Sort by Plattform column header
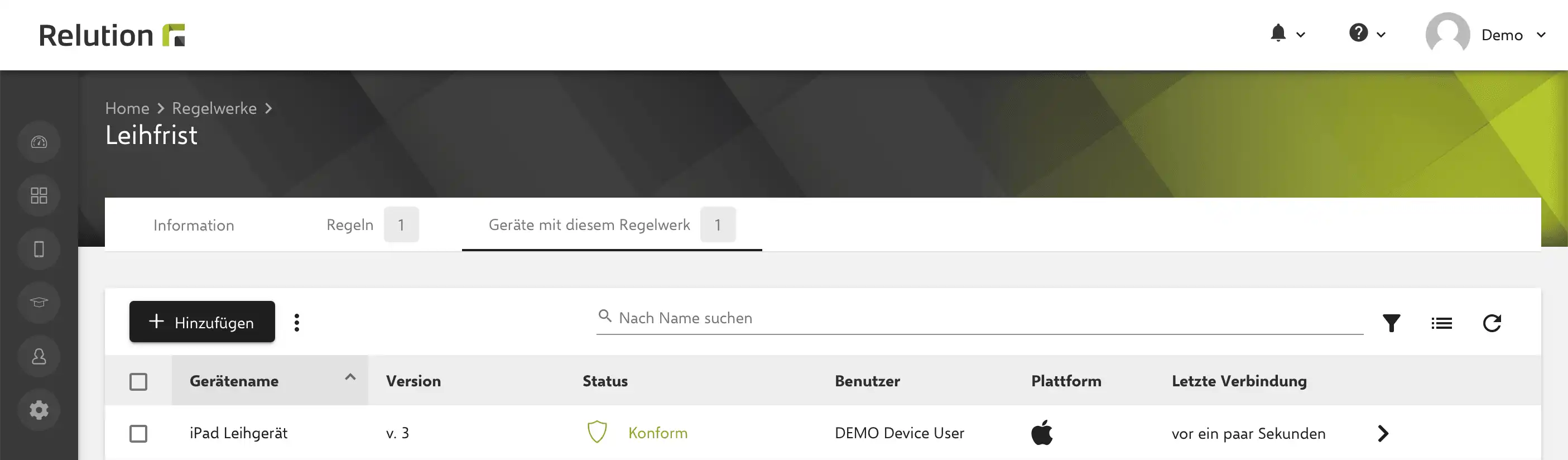 (x=1066, y=381)
